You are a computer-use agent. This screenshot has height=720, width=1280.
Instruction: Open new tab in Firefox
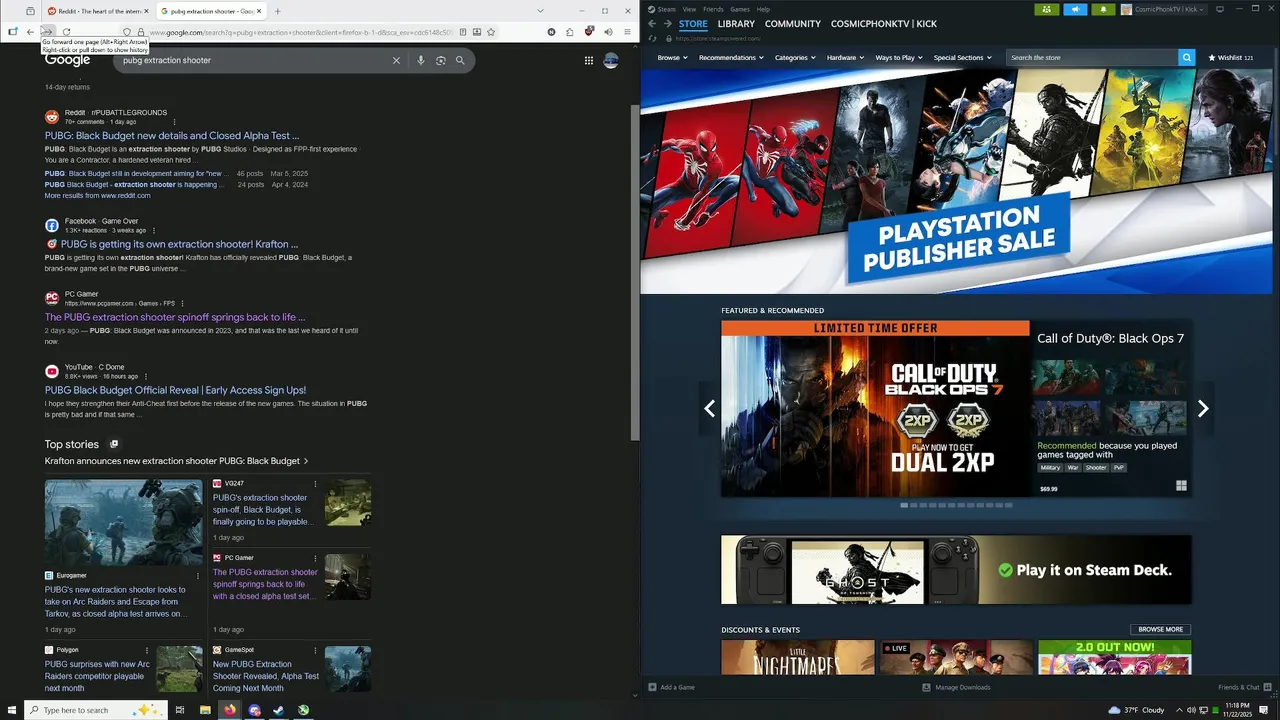[277, 11]
